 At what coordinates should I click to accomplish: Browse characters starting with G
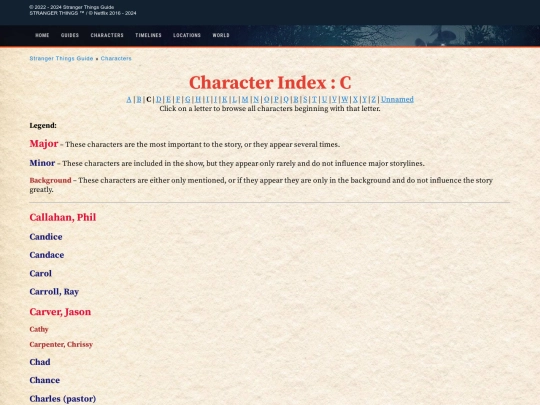[x=188, y=100]
